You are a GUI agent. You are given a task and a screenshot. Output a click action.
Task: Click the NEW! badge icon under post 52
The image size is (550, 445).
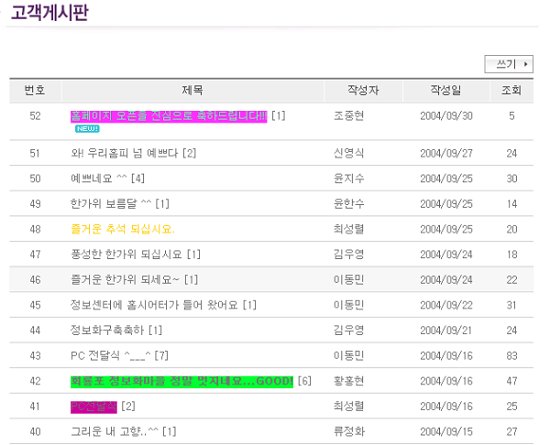(x=87, y=129)
